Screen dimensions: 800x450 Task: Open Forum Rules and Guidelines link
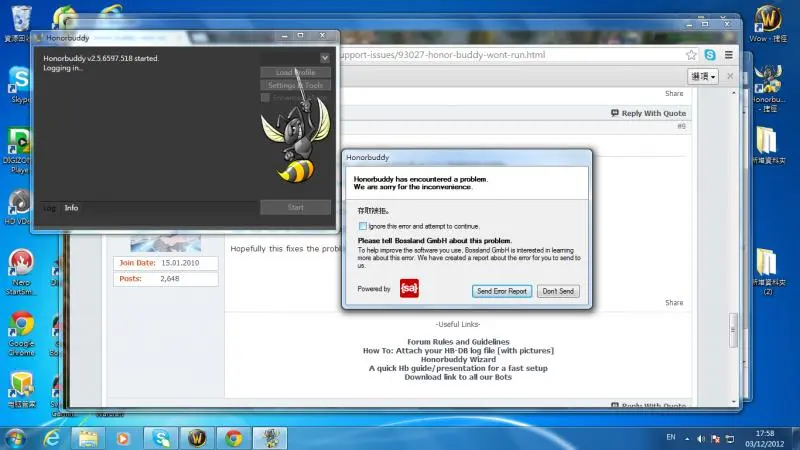click(458, 342)
